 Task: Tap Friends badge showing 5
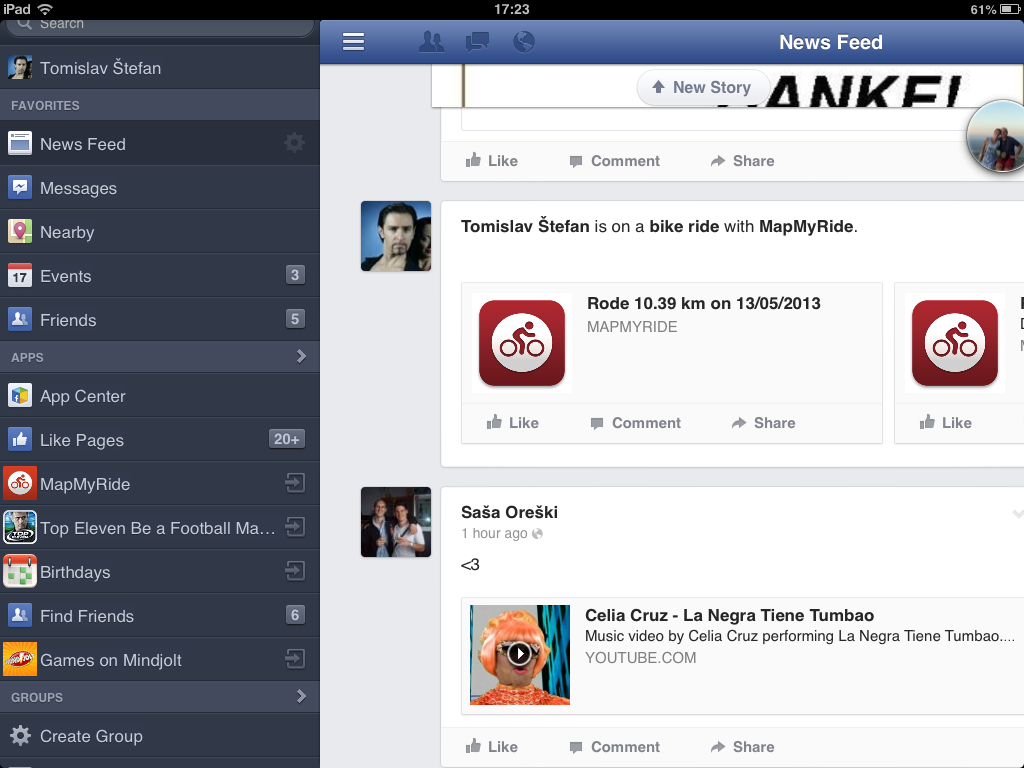295,319
